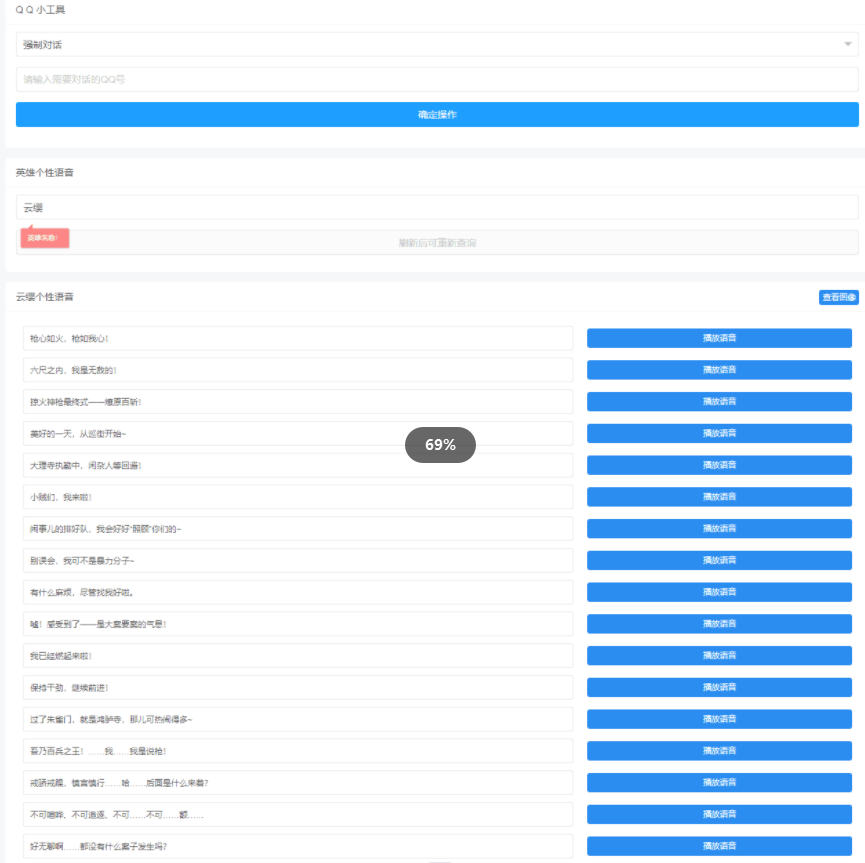Image resolution: width=865 pixels, height=863 pixels.
Task: Click the 69% zoom level indicator
Action: (440, 445)
